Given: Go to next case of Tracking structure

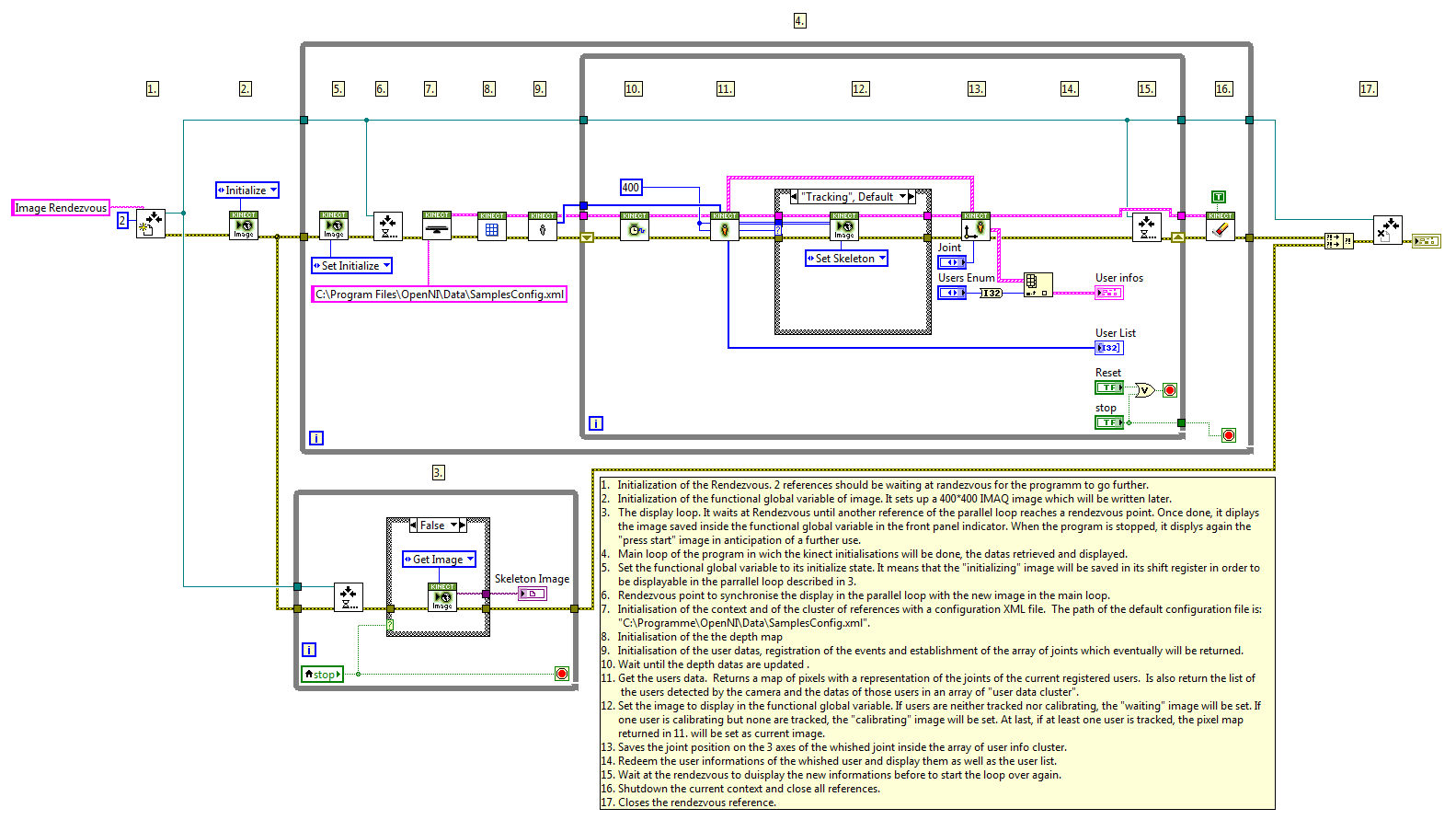Looking at the screenshot, I should [912, 197].
